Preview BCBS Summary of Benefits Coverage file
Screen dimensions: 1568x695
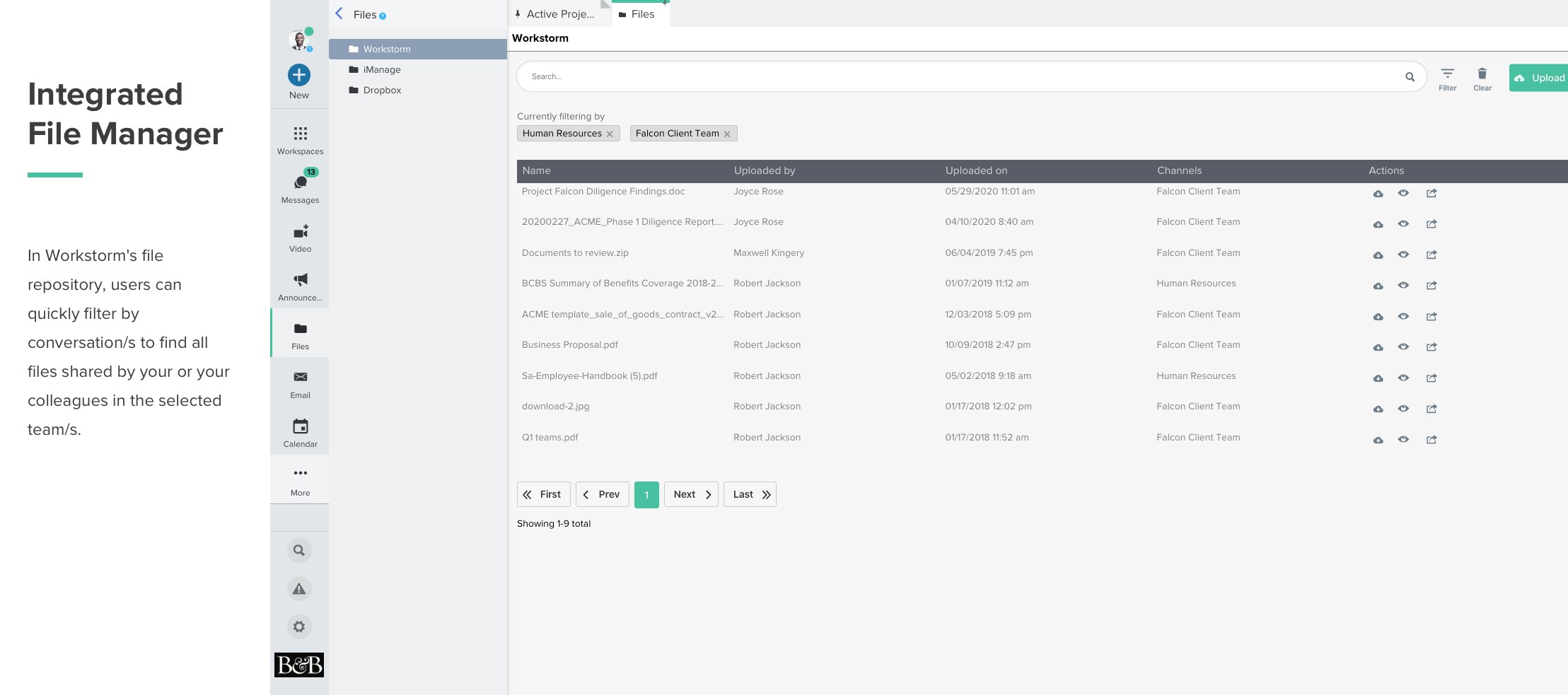coord(1403,285)
